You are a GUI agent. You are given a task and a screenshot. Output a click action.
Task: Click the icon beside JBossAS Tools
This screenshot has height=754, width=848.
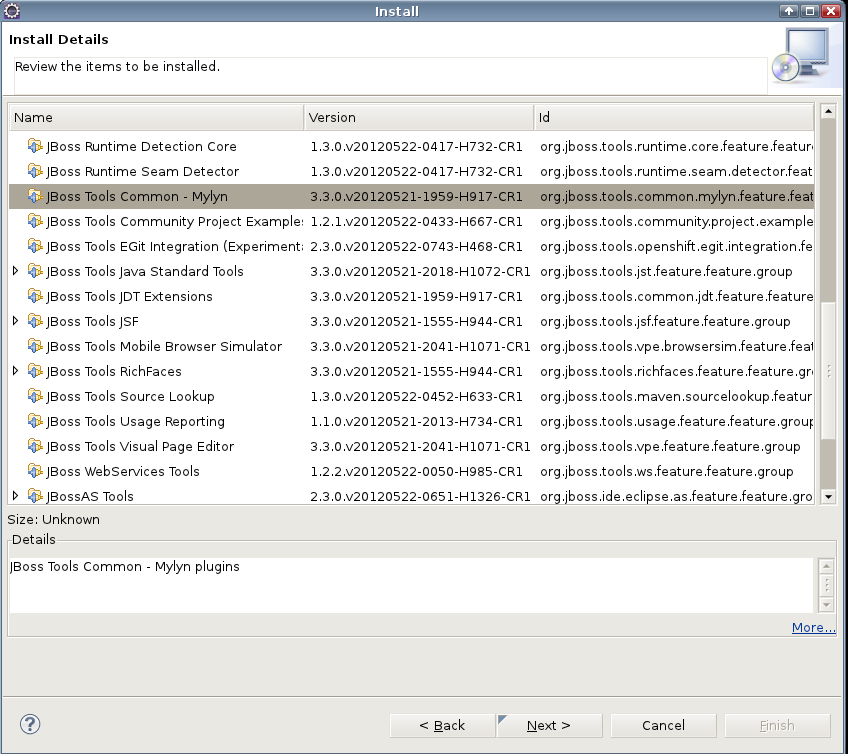pyautogui.click(x=35, y=496)
